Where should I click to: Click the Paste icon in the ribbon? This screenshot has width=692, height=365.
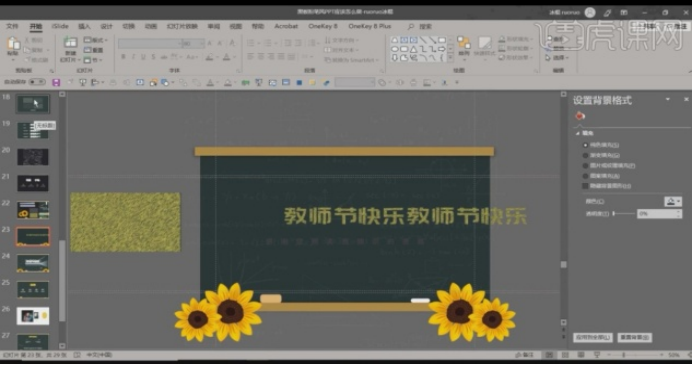tap(13, 44)
